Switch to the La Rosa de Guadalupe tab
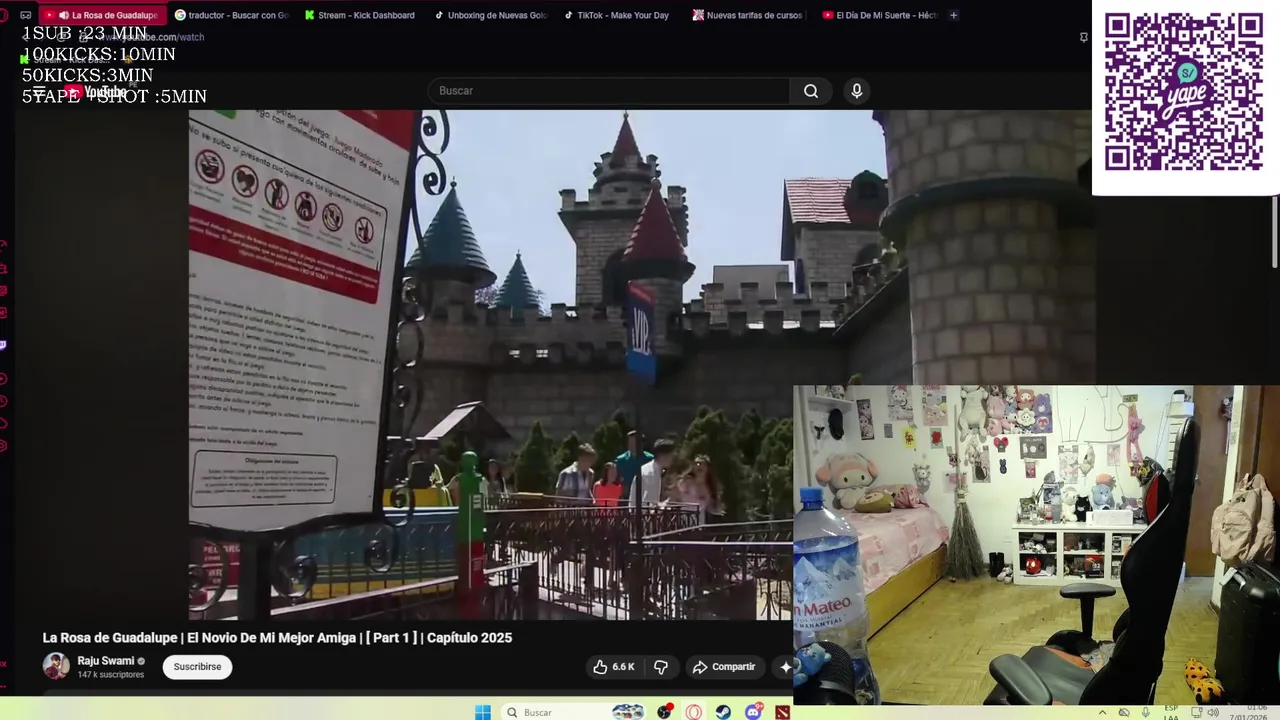 [103, 15]
